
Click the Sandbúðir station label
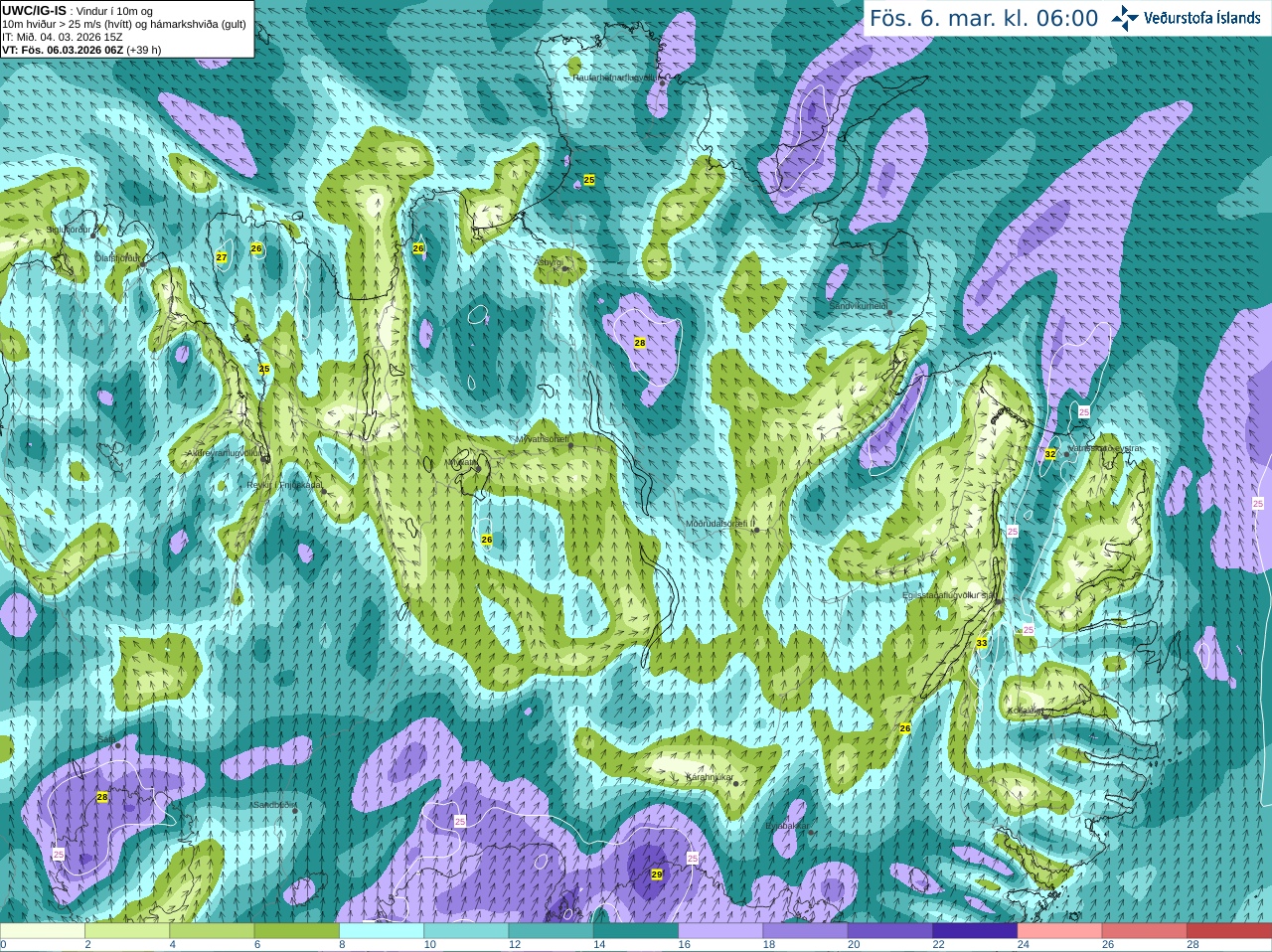[x=273, y=805]
